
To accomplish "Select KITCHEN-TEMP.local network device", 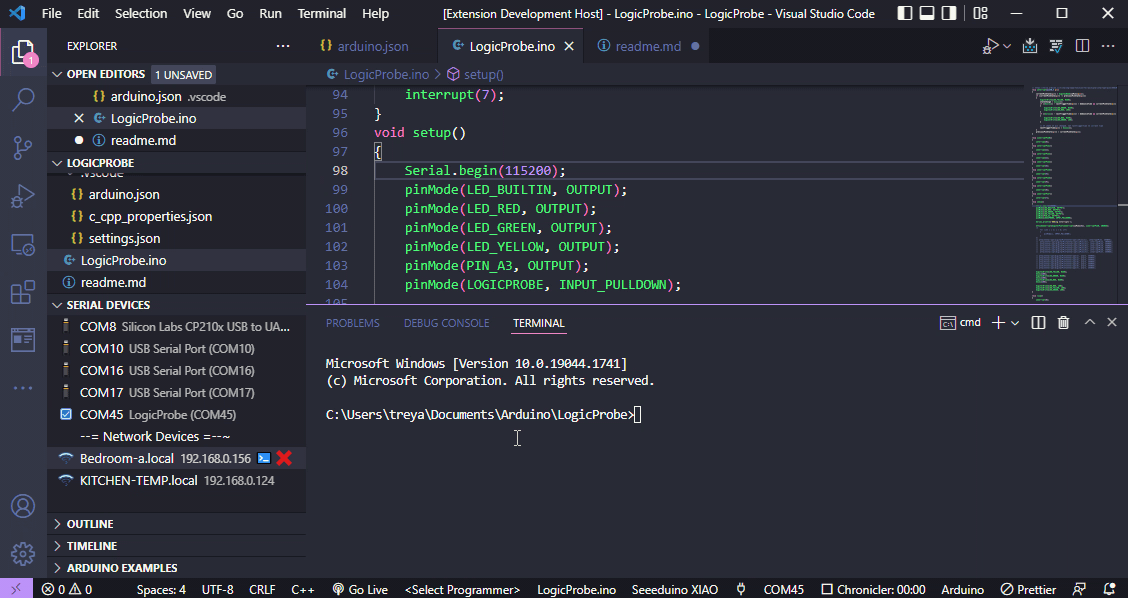I will [176, 481].
